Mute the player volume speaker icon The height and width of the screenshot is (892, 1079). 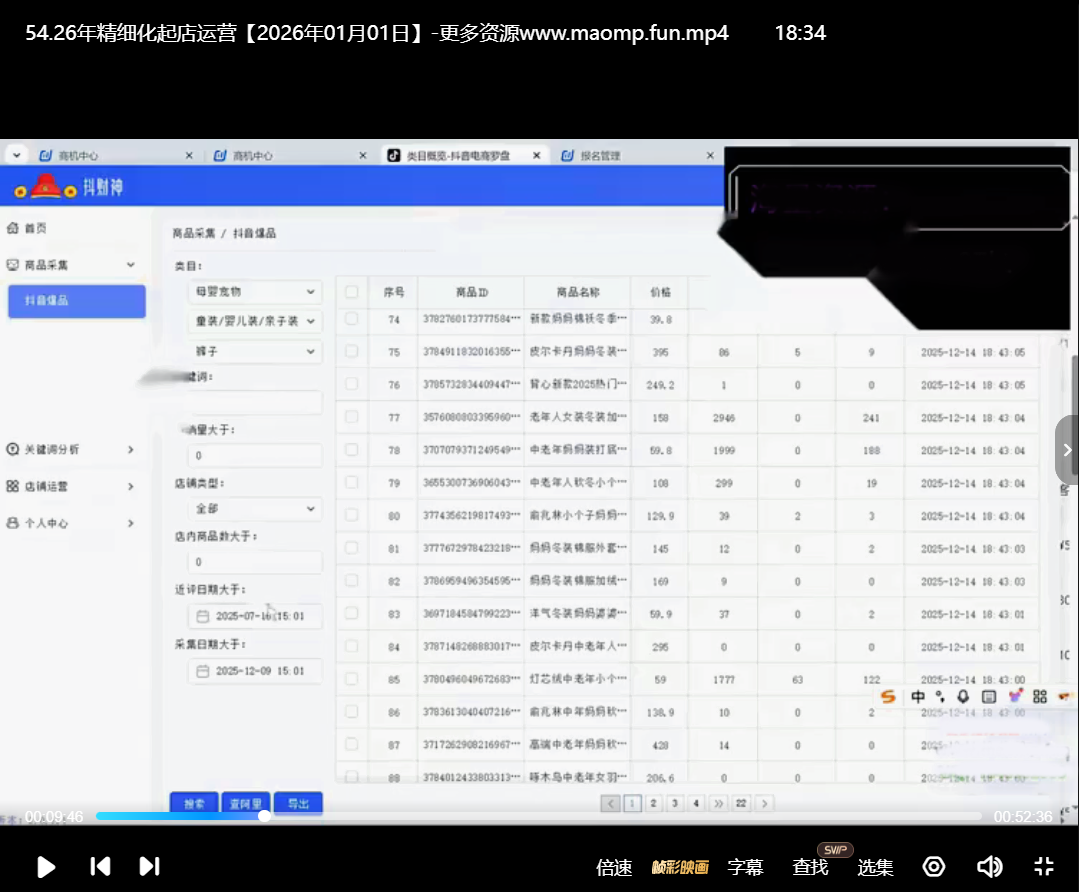pyautogui.click(x=989, y=866)
